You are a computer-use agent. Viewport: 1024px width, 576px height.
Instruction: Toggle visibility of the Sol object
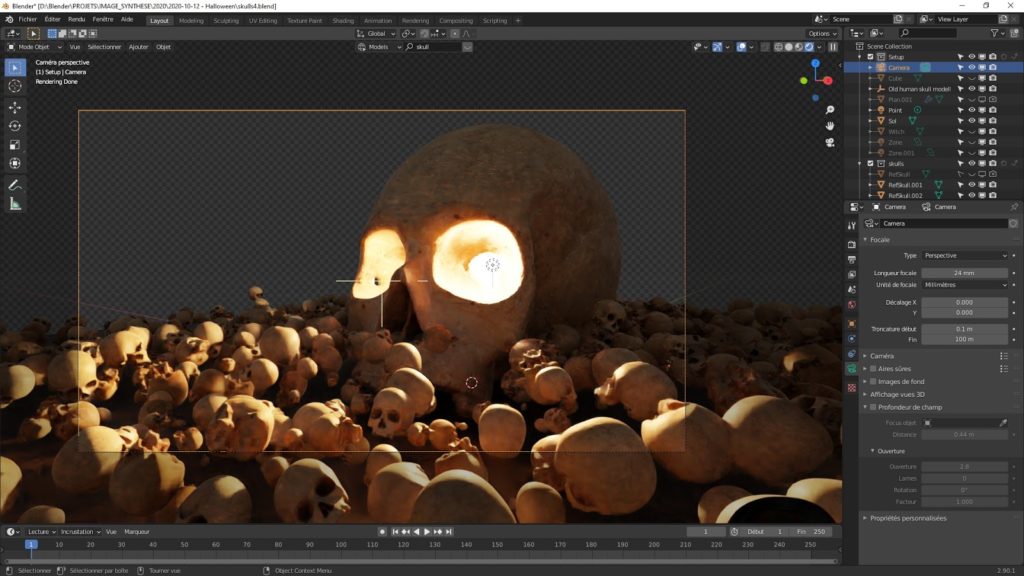pos(972,121)
